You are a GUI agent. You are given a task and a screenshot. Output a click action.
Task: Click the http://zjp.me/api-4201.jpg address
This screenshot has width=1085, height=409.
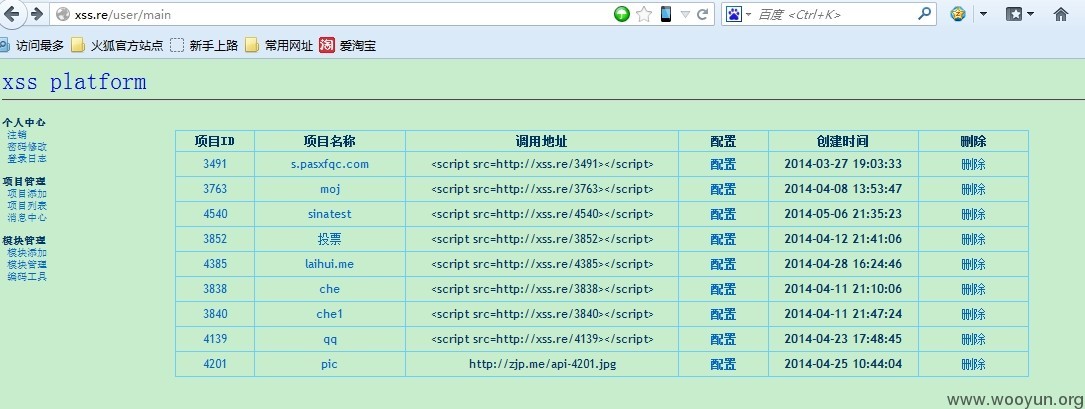pyautogui.click(x=542, y=364)
